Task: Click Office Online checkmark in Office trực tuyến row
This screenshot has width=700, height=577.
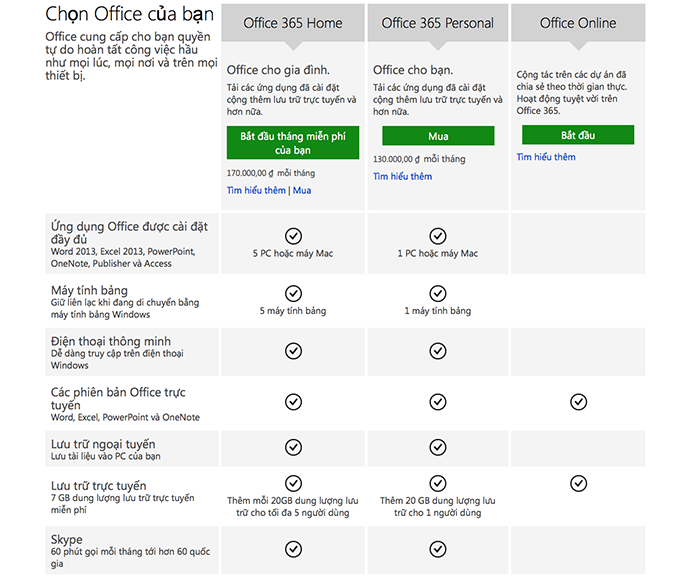Action: 579,402
